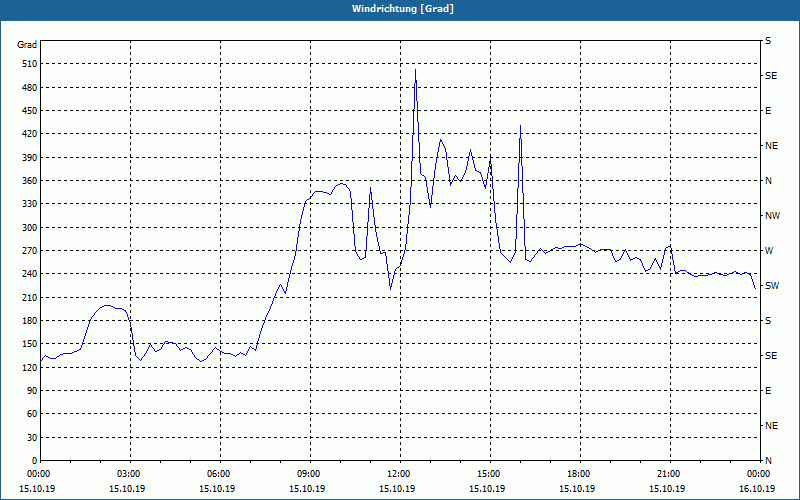This screenshot has height=500, width=800.
Task: Choose the 60 y-axis value
Action: 32,414
